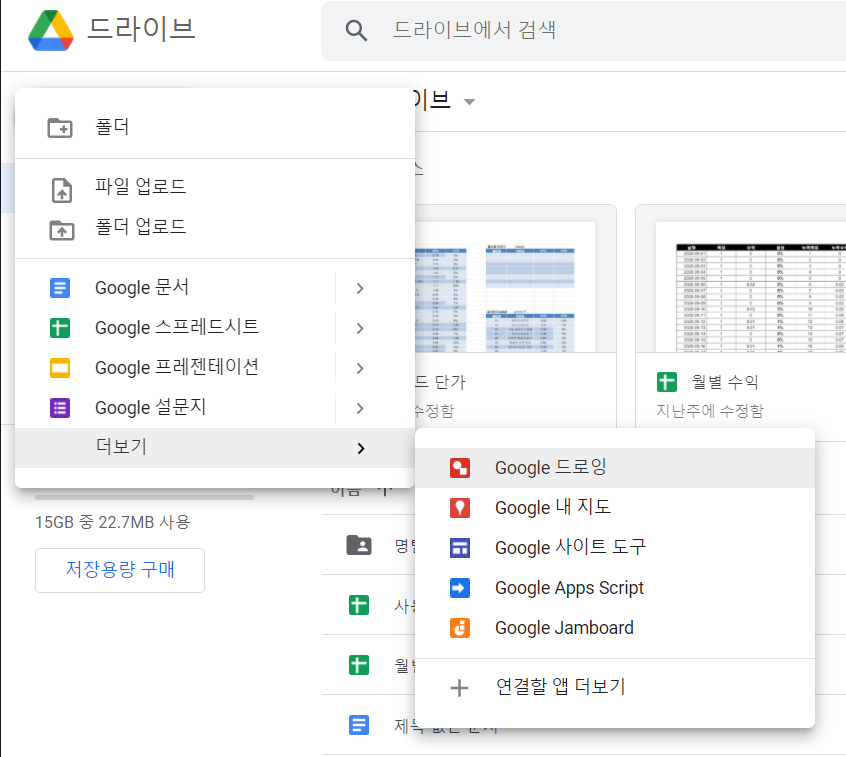Click the blue Google 문서 icon
846x757 pixels.
tap(60, 288)
